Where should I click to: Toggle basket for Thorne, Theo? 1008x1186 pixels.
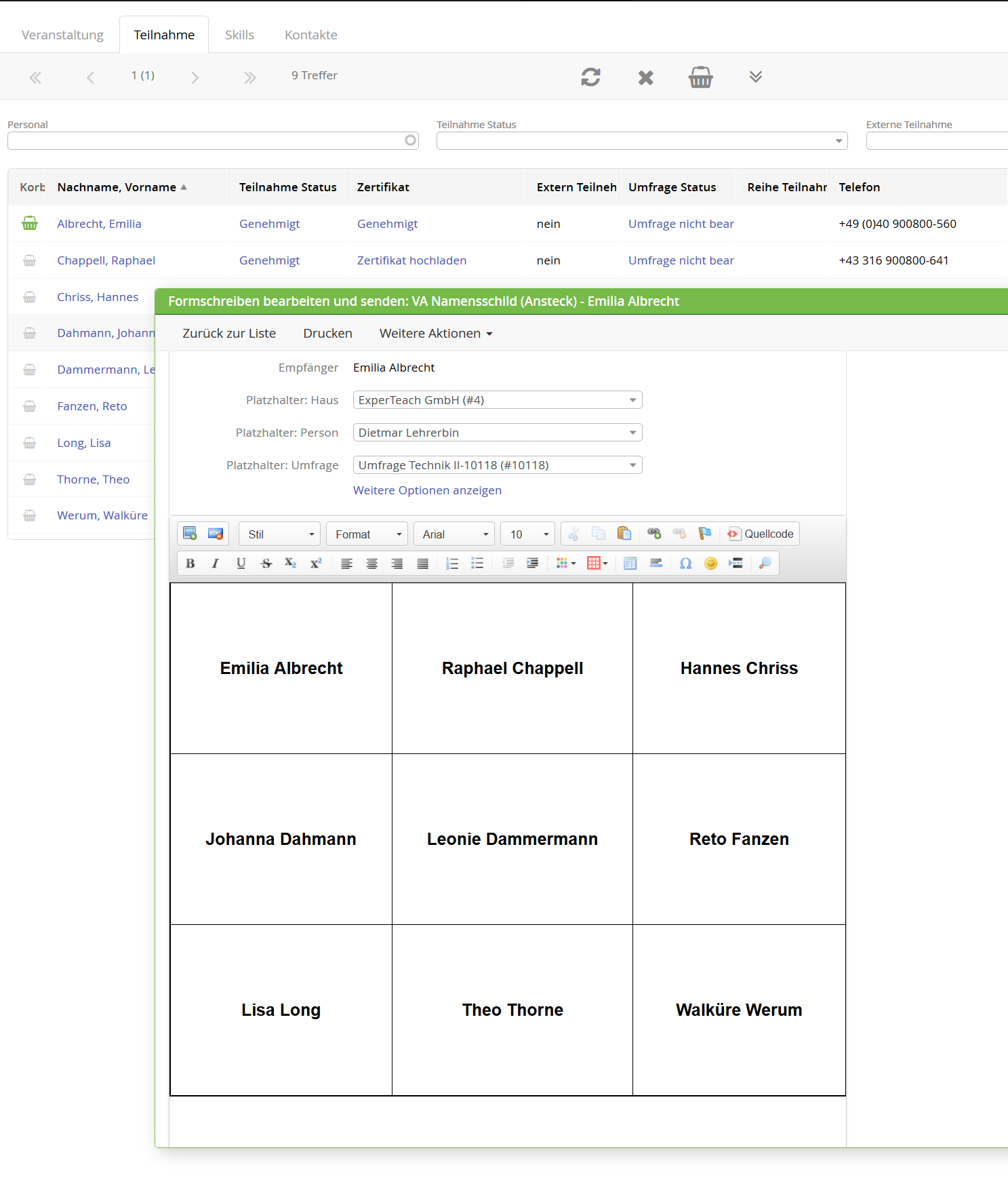(x=30, y=479)
